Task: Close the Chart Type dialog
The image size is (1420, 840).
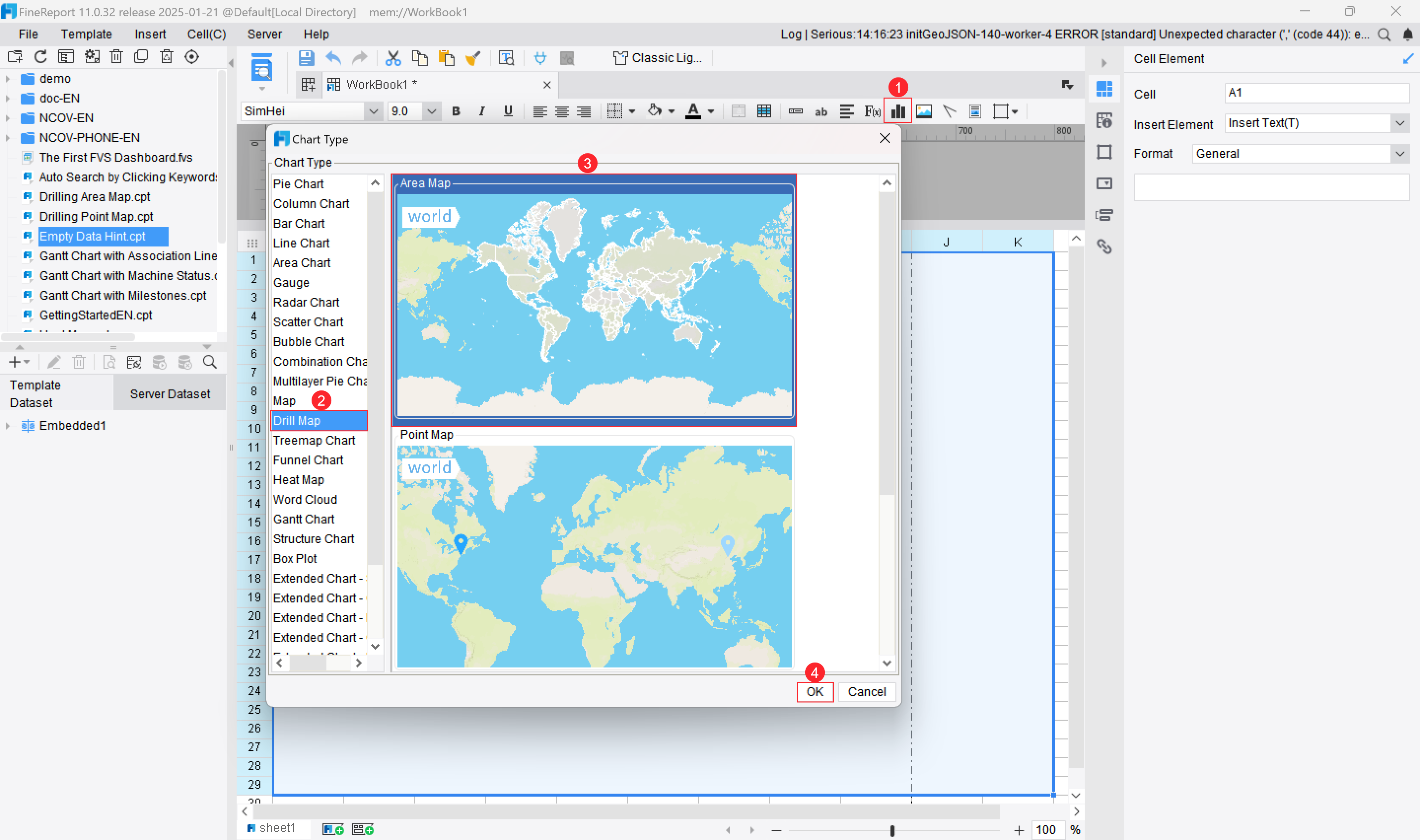Action: coord(885,138)
